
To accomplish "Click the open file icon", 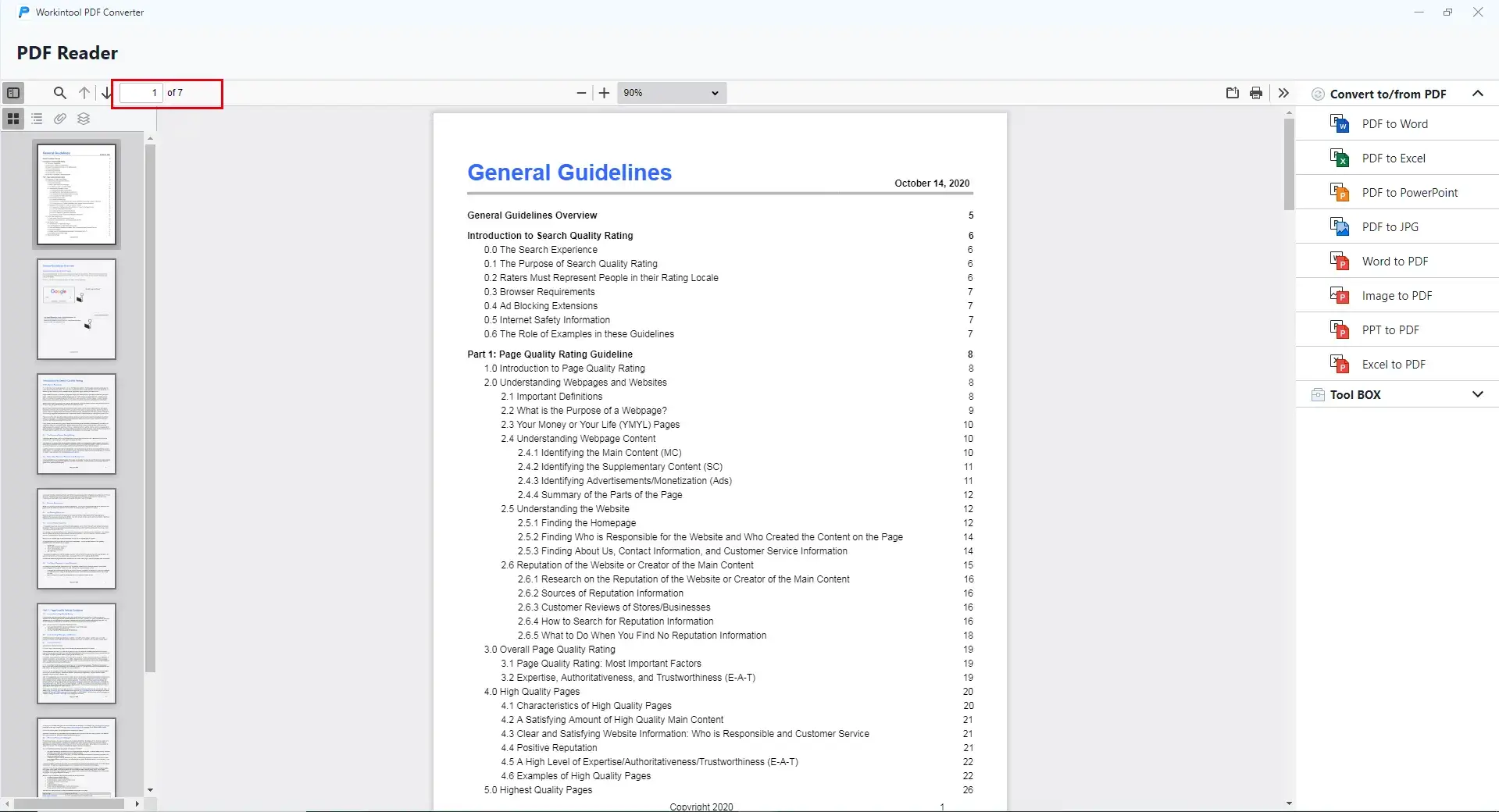I will [x=1233, y=93].
